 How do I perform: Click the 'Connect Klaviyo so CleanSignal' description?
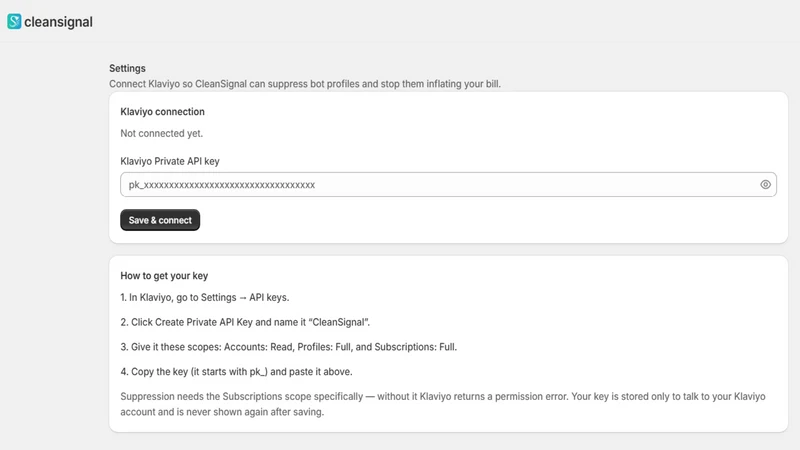pos(305,84)
